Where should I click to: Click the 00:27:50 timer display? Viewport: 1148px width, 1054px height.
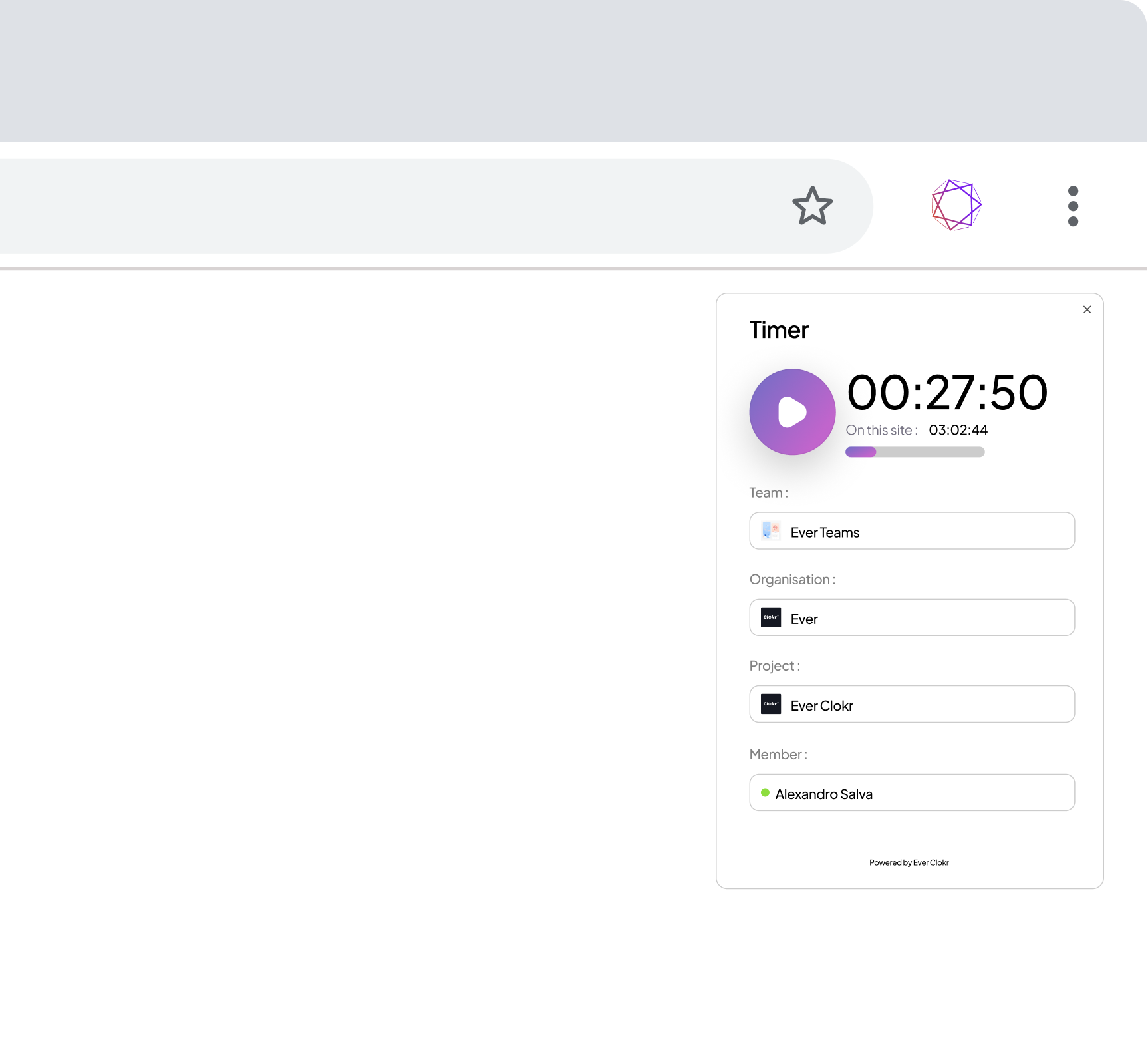947,392
